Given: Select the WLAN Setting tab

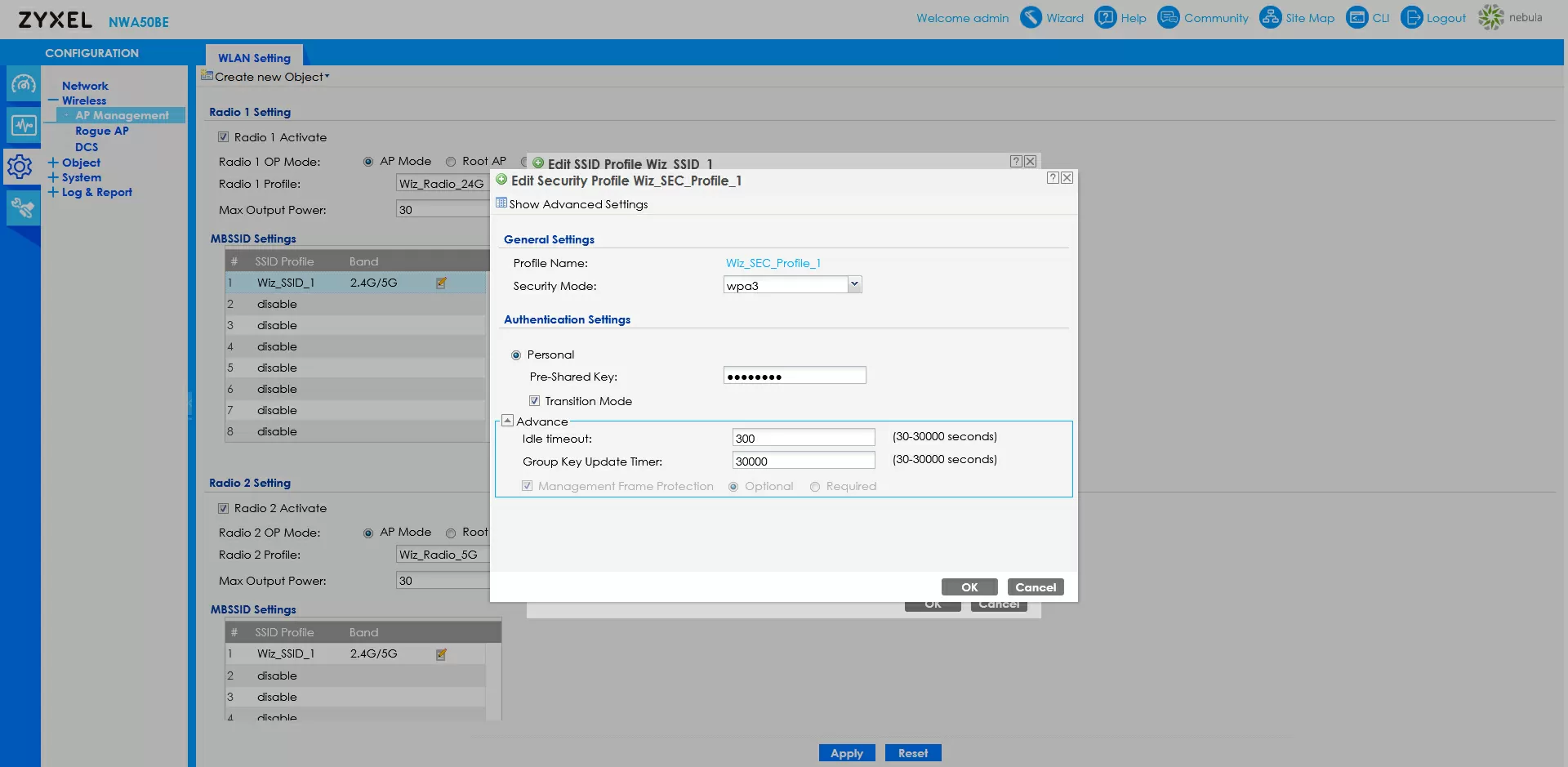Looking at the screenshot, I should pos(254,58).
